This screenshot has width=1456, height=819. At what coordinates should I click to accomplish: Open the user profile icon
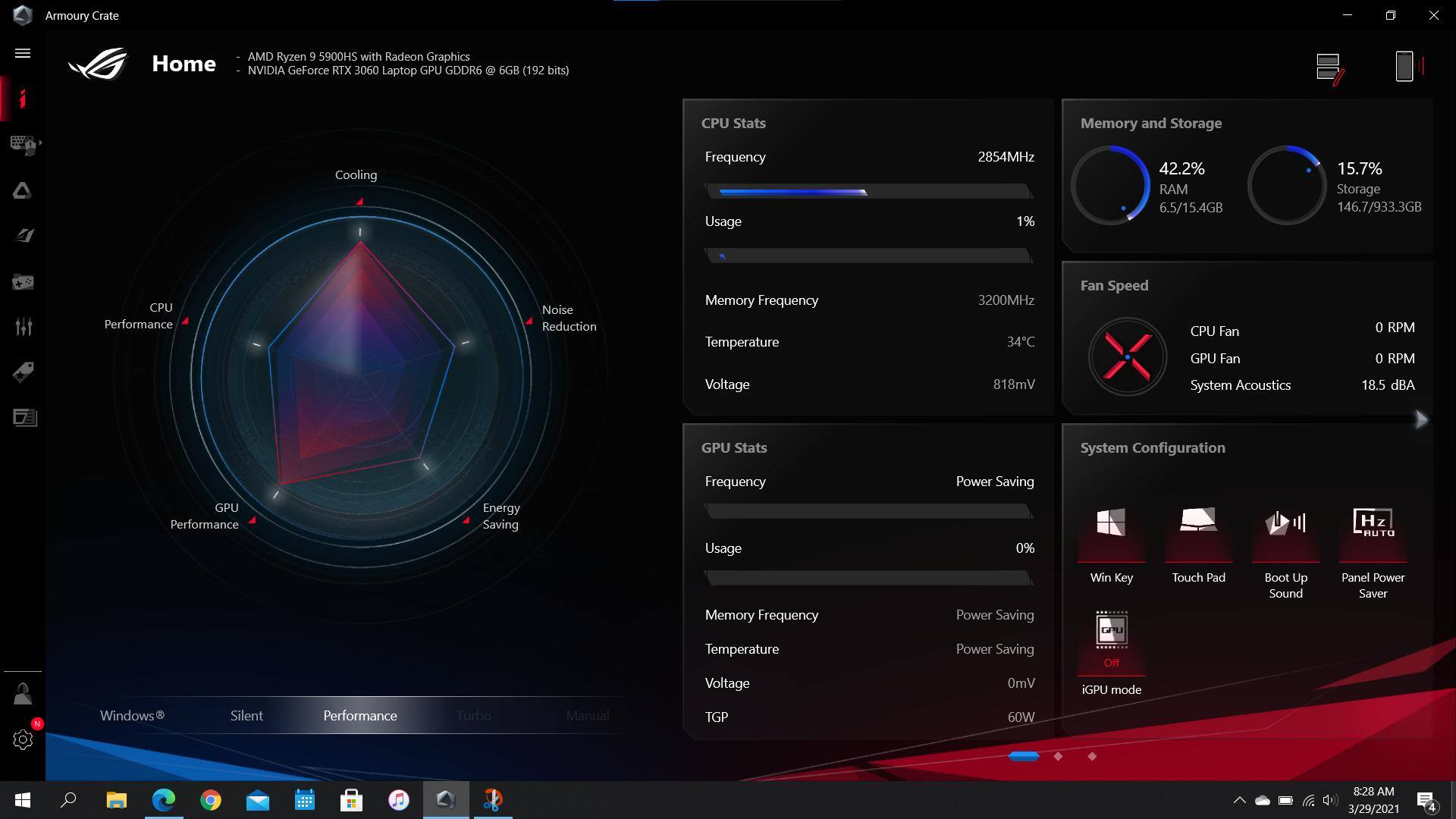click(23, 694)
